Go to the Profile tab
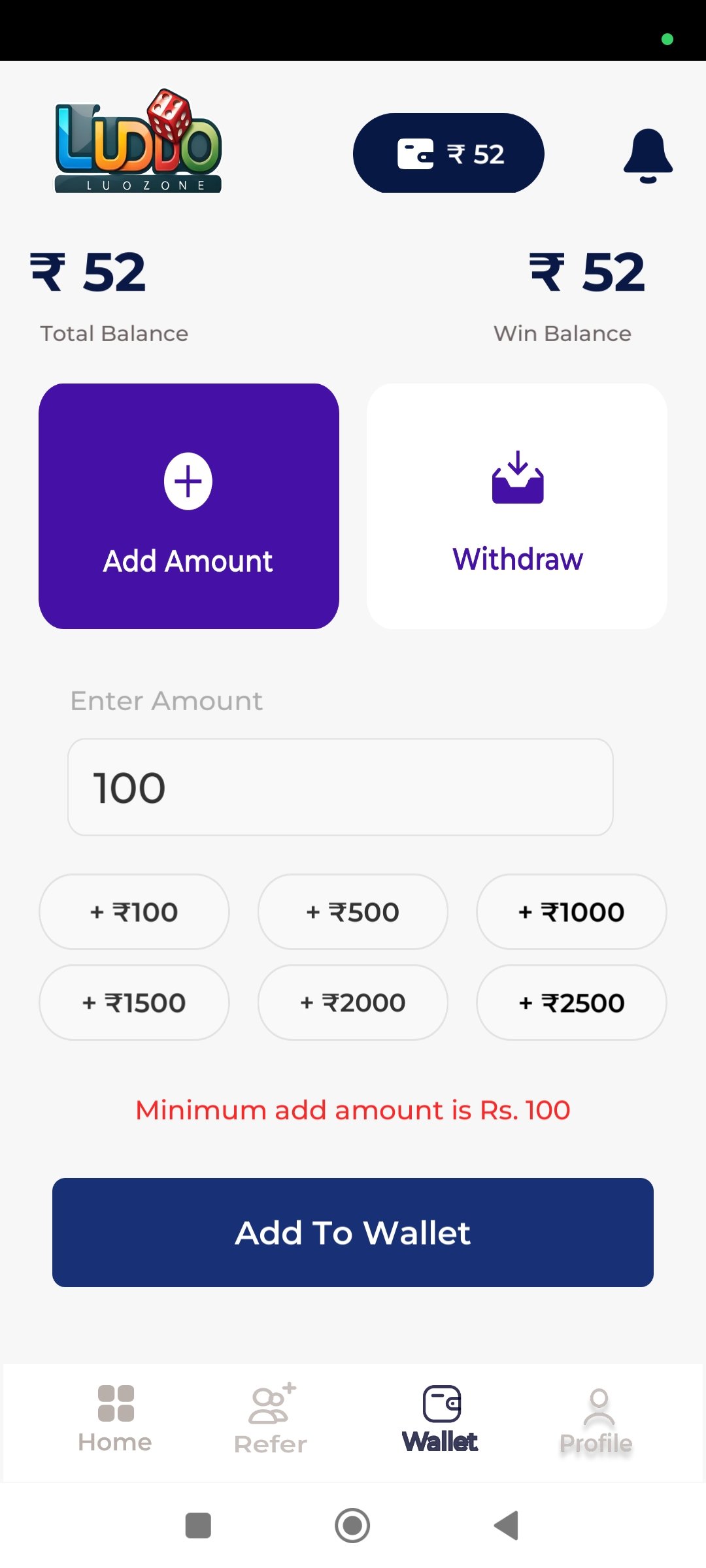706x1568 pixels. pos(596,1419)
